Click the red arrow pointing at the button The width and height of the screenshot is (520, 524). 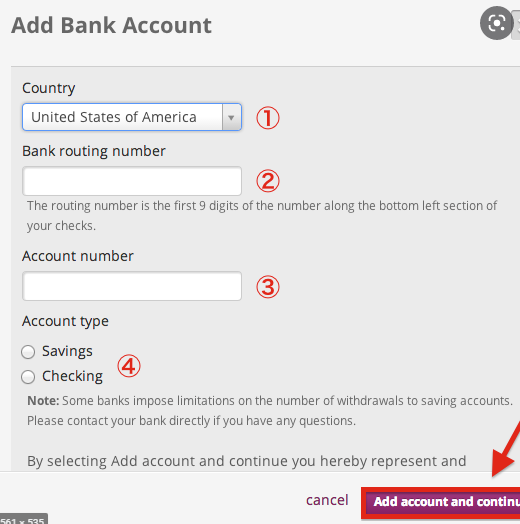point(506,449)
